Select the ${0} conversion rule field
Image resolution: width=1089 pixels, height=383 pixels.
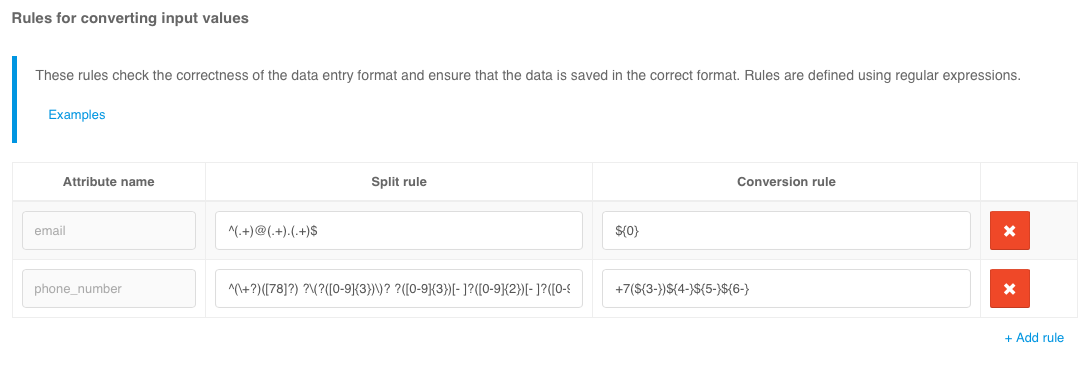tap(786, 231)
